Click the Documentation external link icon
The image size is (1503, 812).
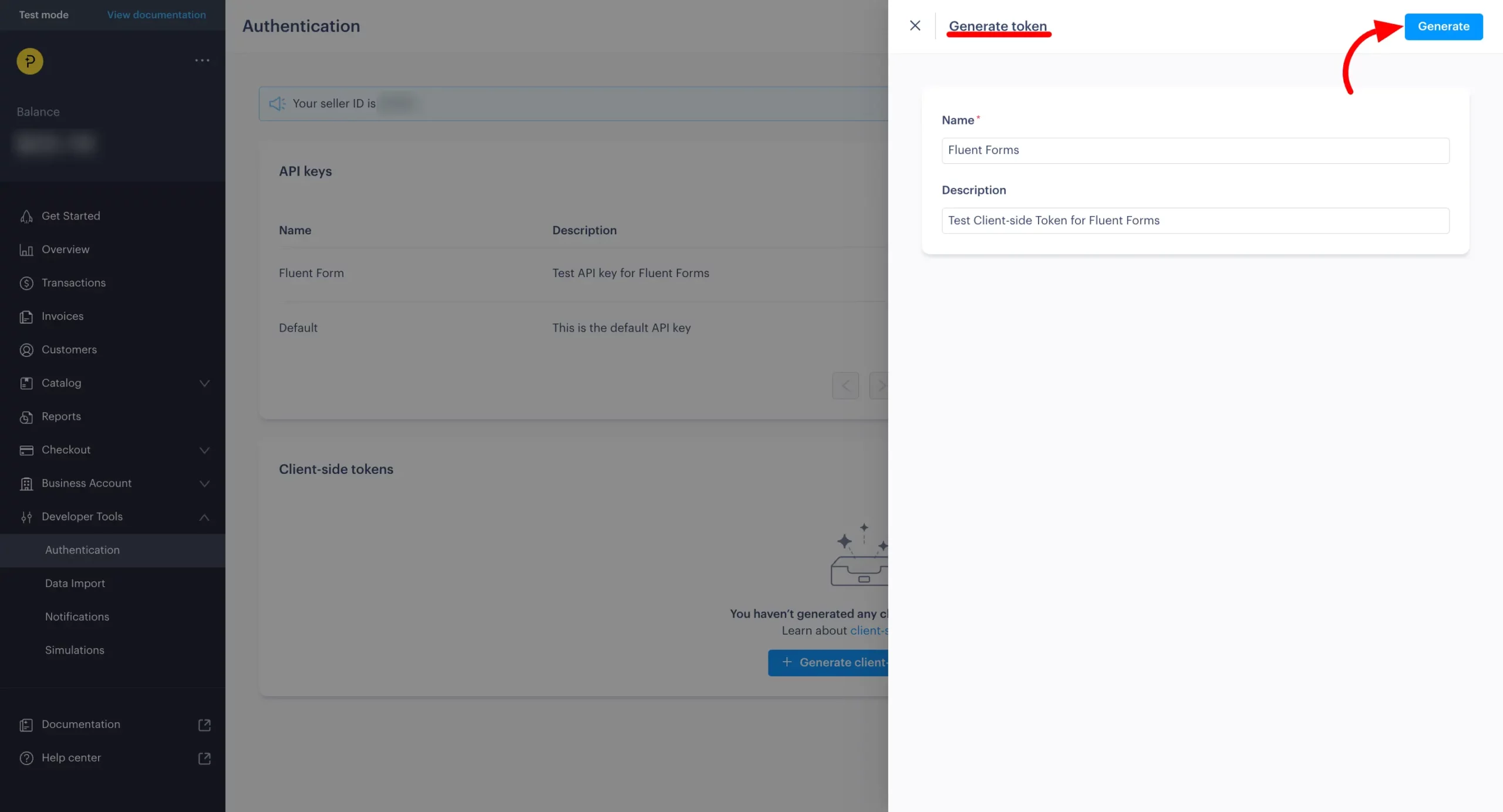pos(204,725)
